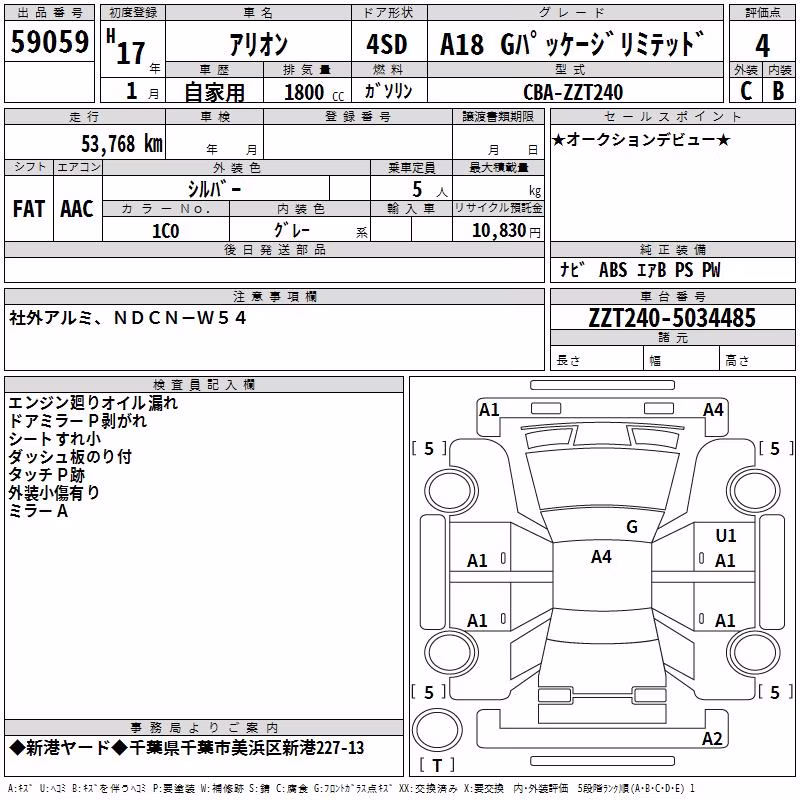Click the 検査員記入欄 section header

(x=204, y=385)
